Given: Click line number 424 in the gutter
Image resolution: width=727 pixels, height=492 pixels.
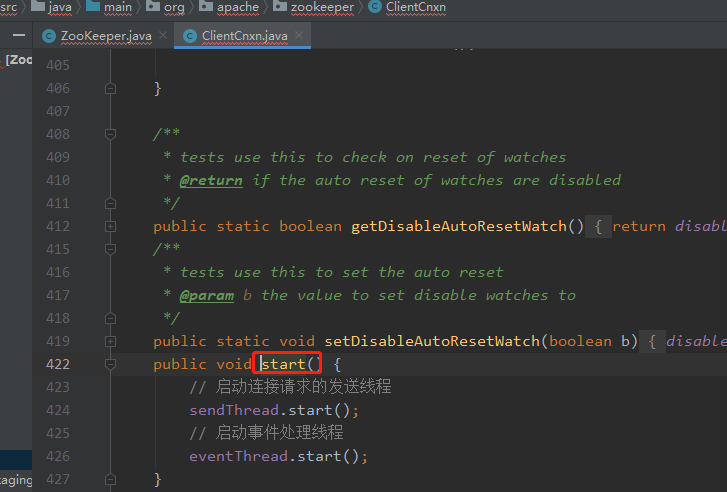Looking at the screenshot, I should click(58, 410).
